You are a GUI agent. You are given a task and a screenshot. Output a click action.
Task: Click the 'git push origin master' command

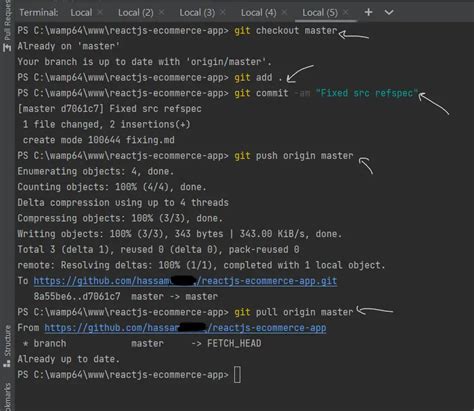click(x=293, y=156)
